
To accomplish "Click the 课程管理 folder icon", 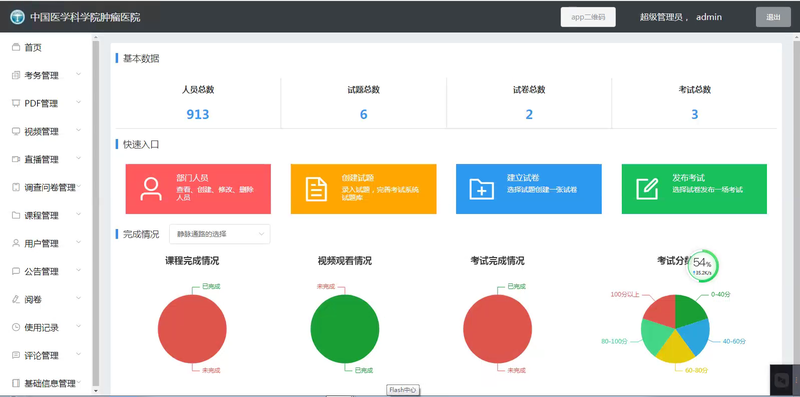I will click(x=16, y=215).
